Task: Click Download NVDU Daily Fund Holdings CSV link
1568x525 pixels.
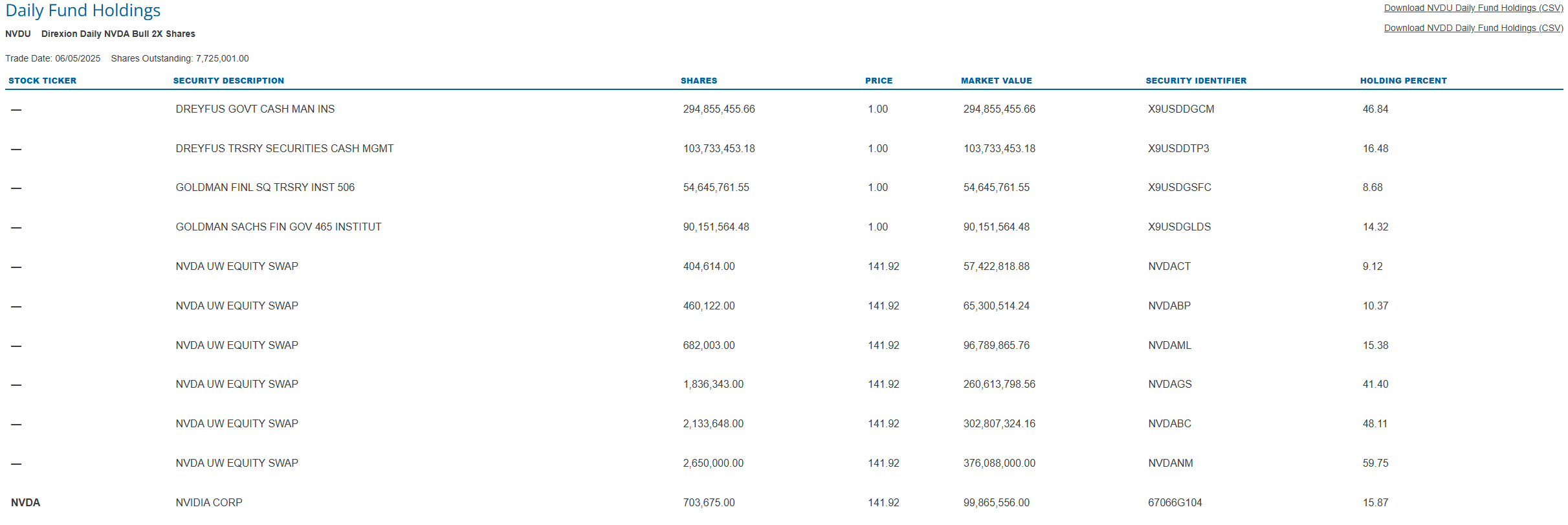Action: click(1473, 8)
